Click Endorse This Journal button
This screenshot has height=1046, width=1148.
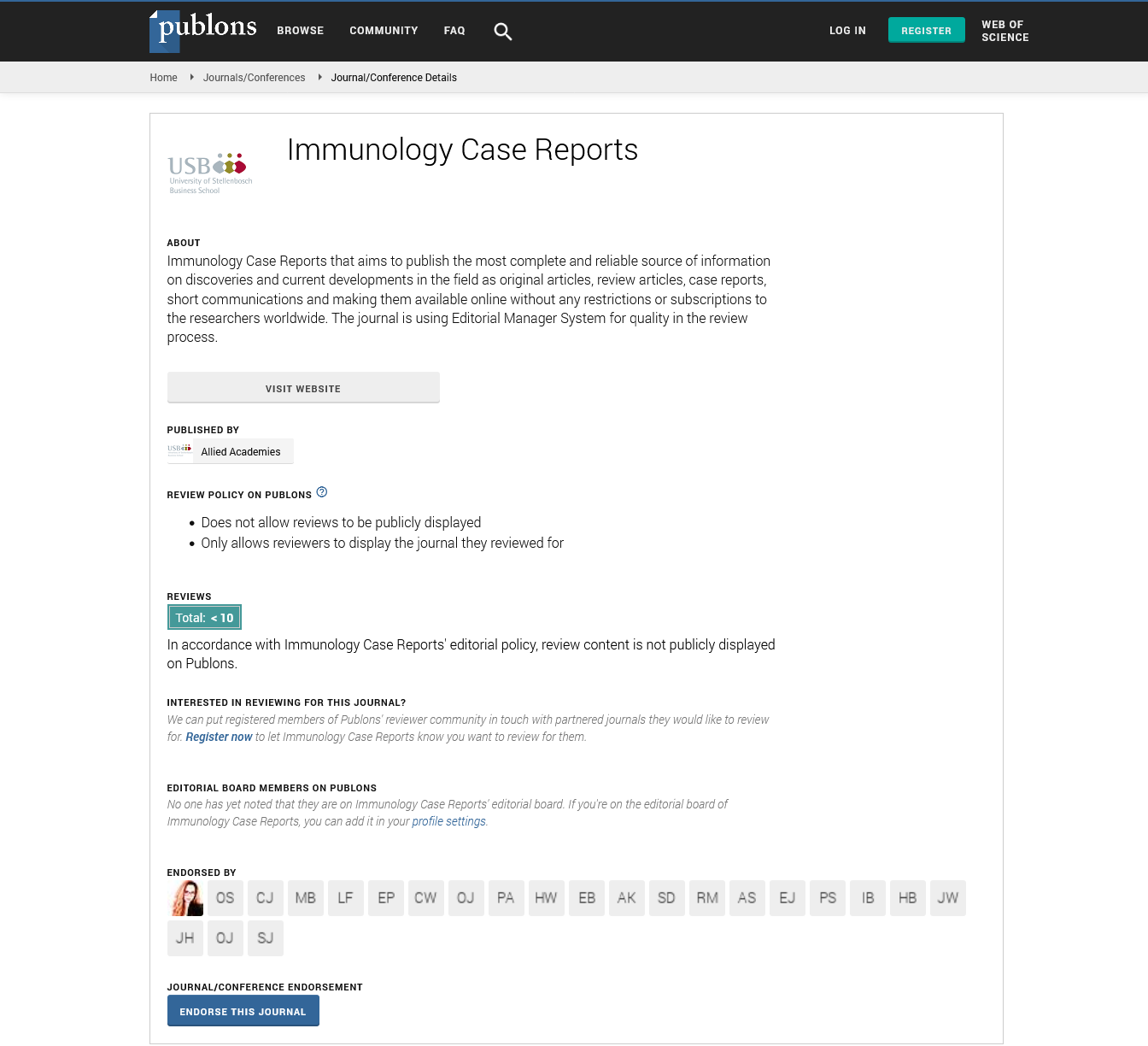[243, 1011]
